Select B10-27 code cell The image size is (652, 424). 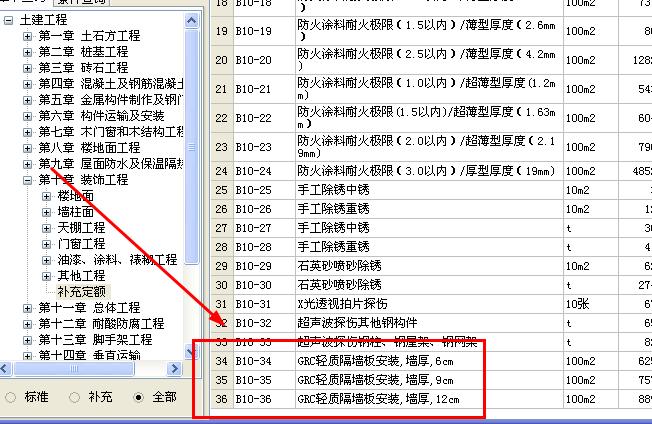[264, 228]
